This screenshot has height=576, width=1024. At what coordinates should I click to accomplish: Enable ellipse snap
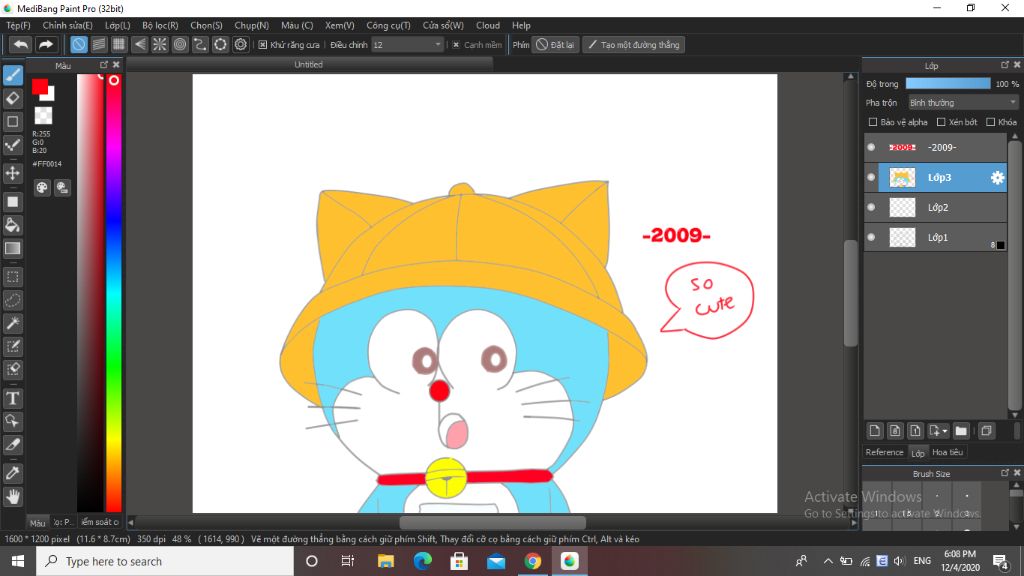point(220,44)
